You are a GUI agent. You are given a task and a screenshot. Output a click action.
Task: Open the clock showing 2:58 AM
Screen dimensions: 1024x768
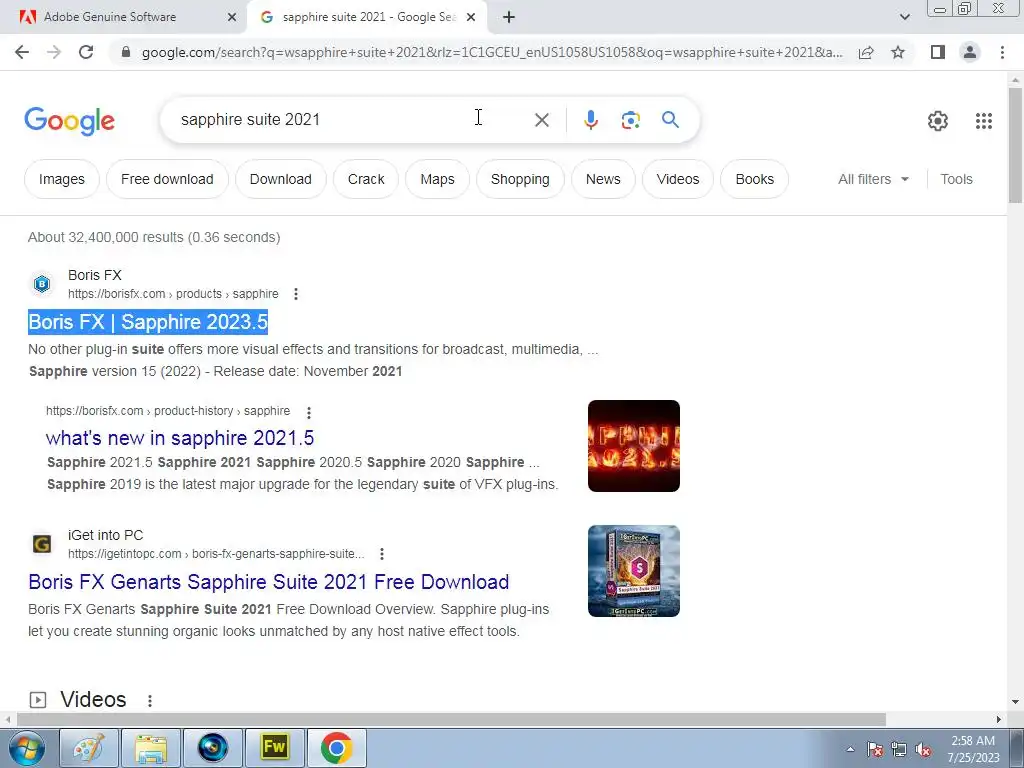(x=973, y=749)
